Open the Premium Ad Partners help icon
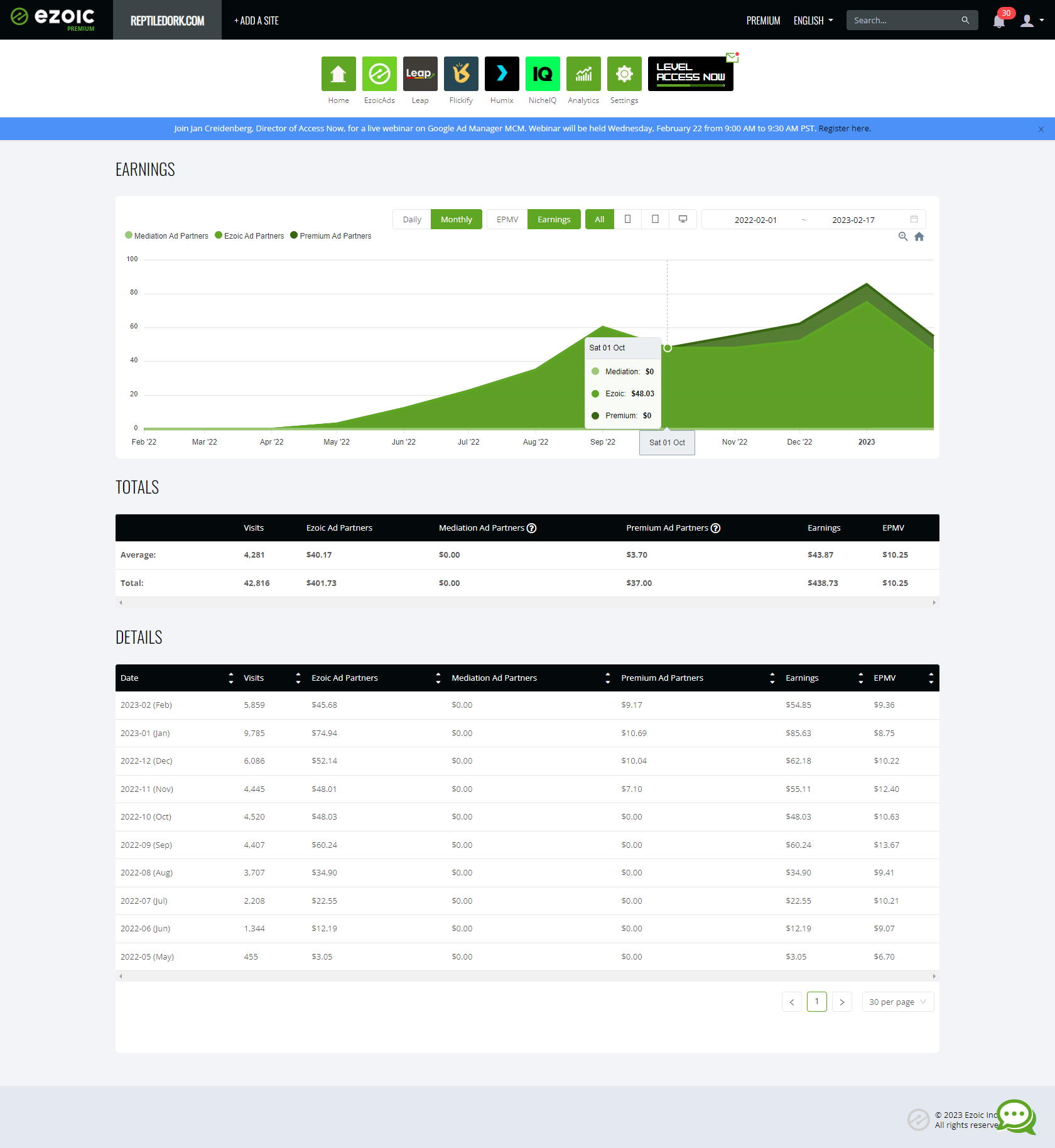Screen dimensions: 1055x1148 [x=716, y=528]
